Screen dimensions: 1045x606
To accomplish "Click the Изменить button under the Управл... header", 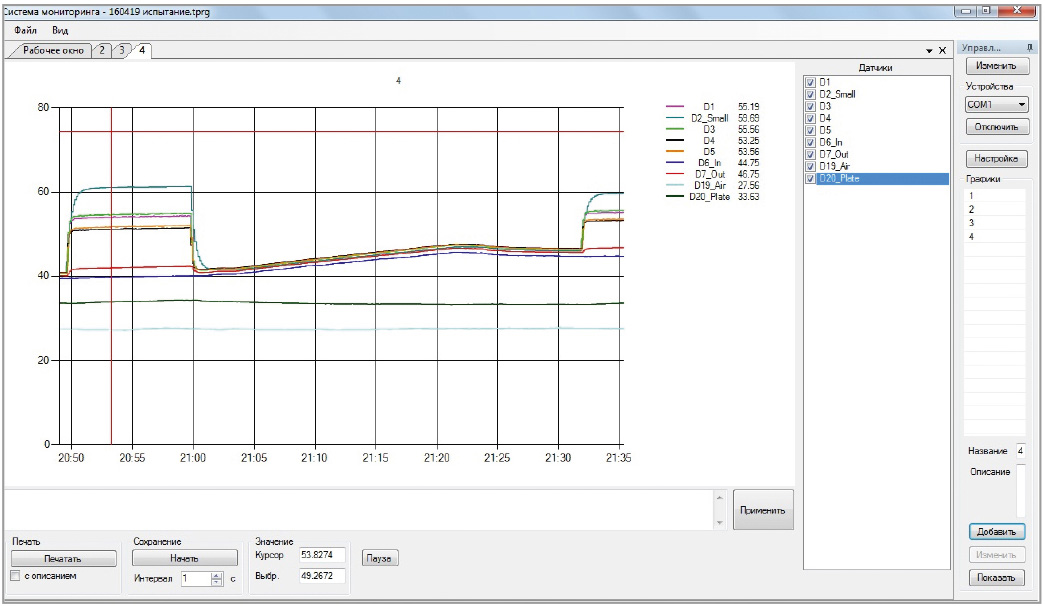I will [996, 66].
